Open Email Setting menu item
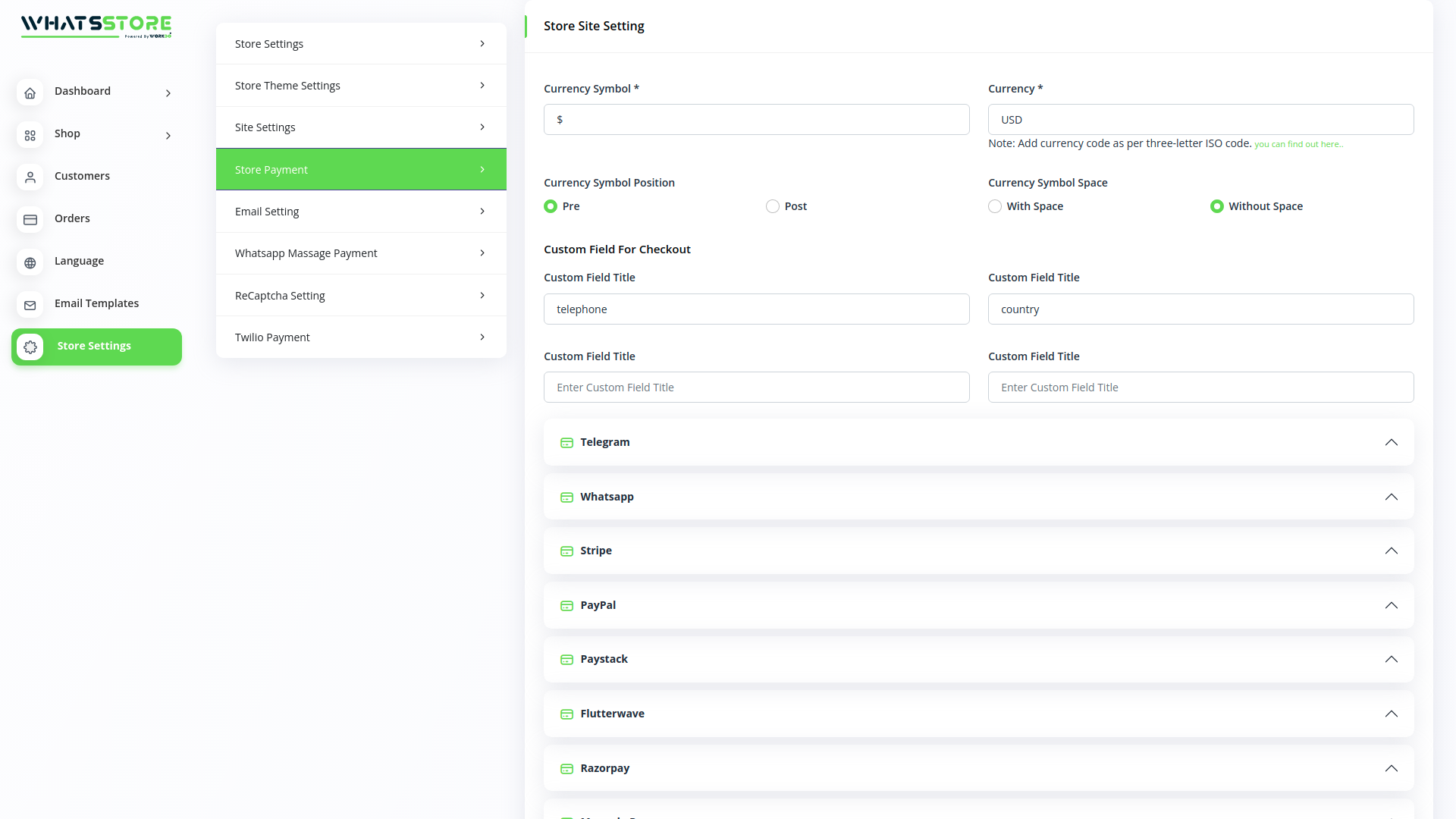The width and height of the screenshot is (1456, 819). coord(361,212)
